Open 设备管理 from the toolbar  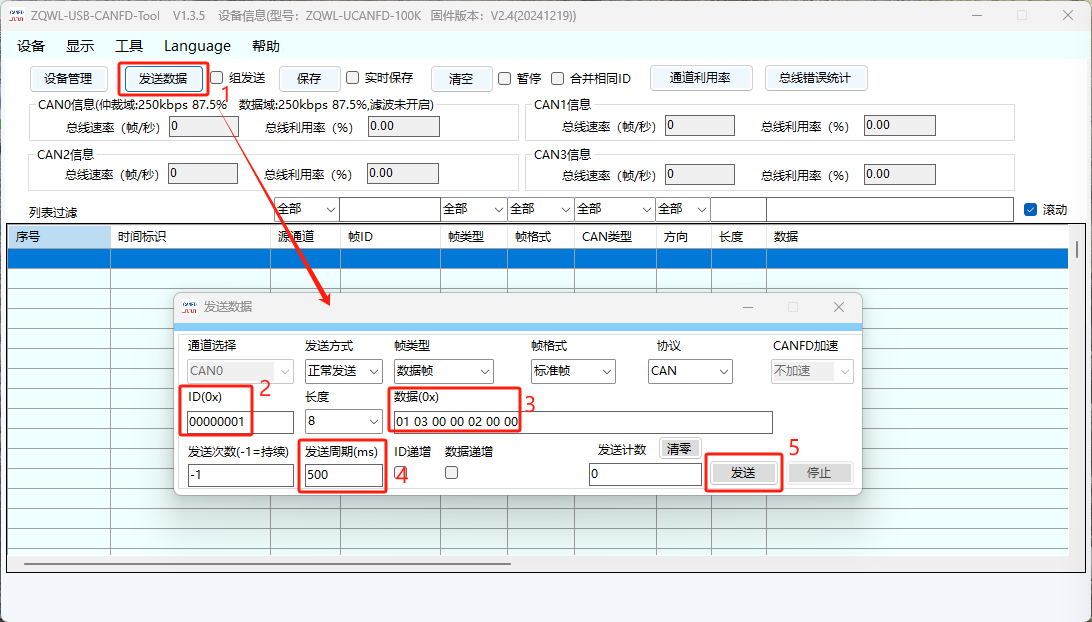click(68, 78)
